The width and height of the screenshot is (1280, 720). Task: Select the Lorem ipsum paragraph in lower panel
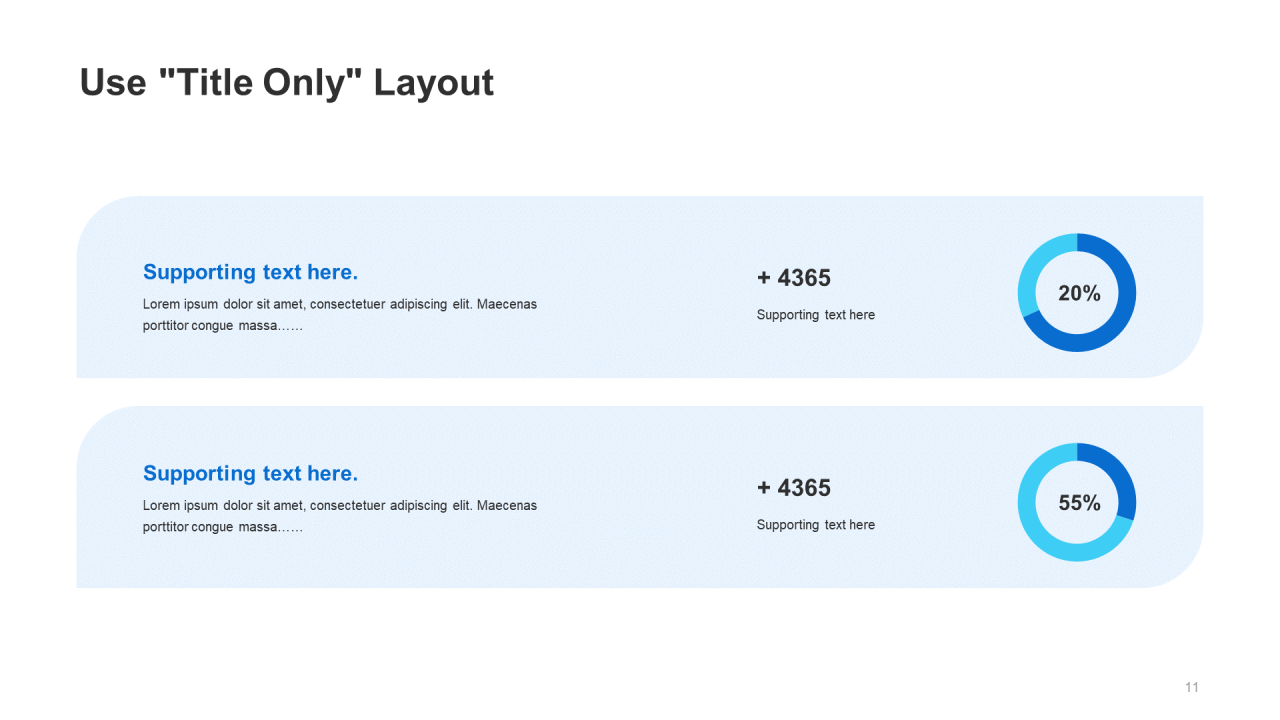(x=340, y=516)
